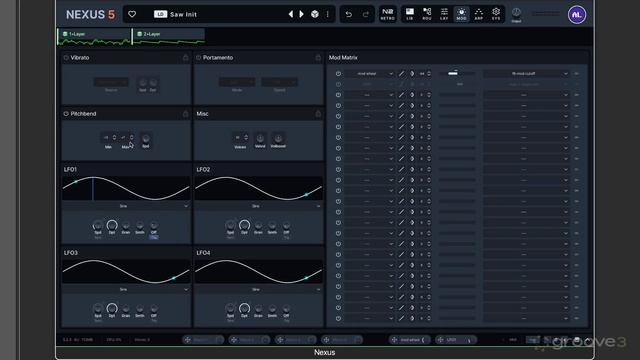Select the 1-Layer tab
This screenshot has width=640, height=360.
(94, 37)
